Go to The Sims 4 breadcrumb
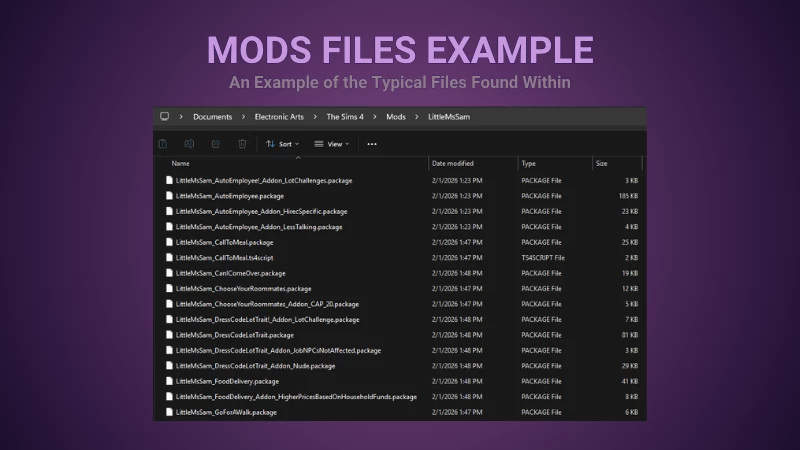This screenshot has height=450, width=800. [x=345, y=117]
